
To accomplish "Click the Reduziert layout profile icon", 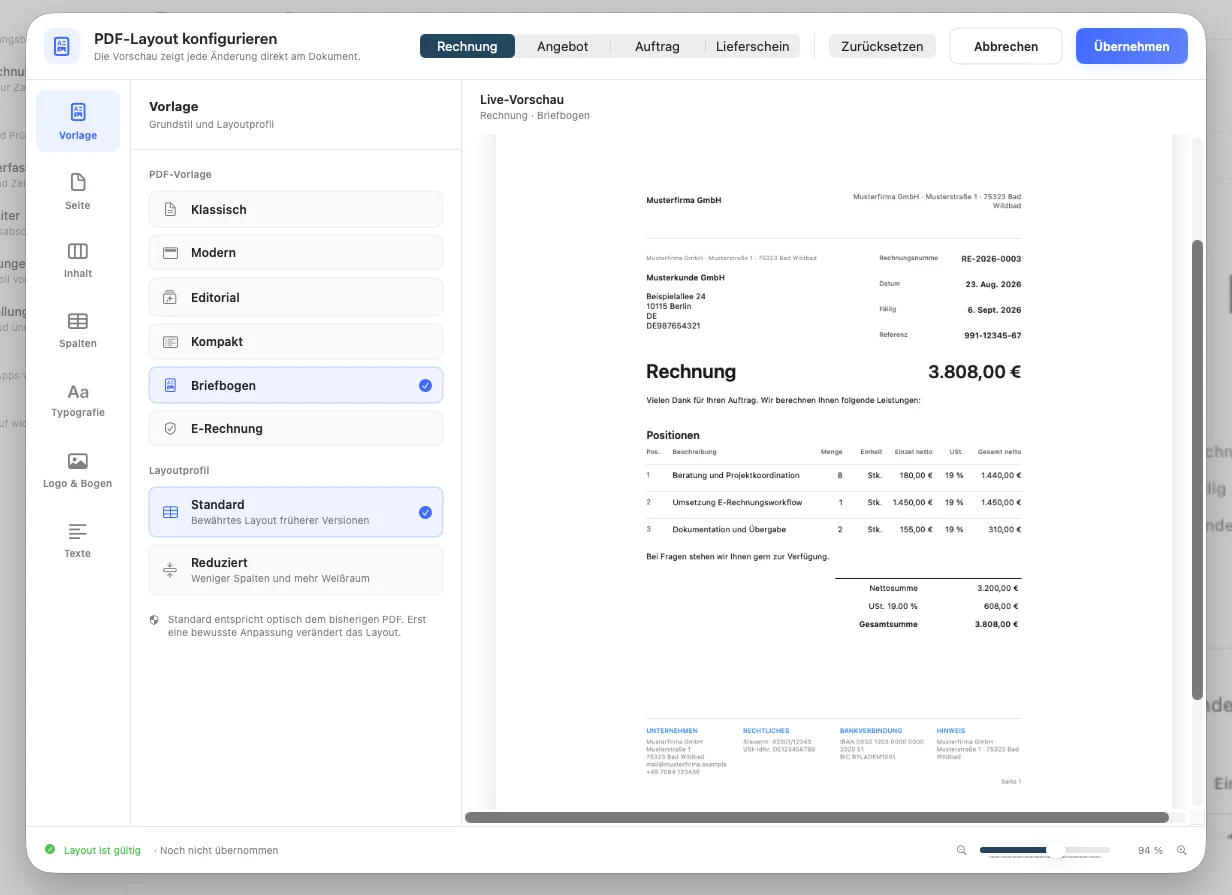I will pos(170,570).
